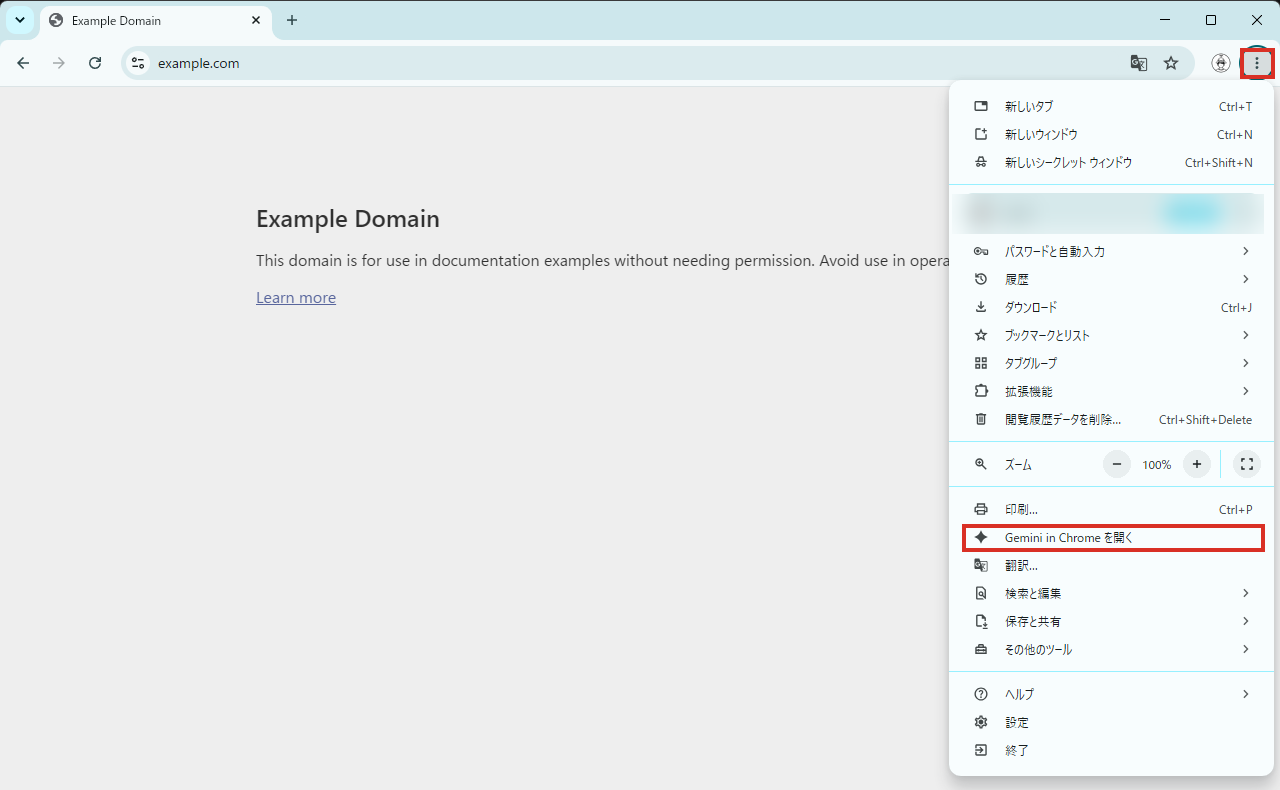Select 印刷... from the menu
Screen dimensions: 1280x790
1113,510
